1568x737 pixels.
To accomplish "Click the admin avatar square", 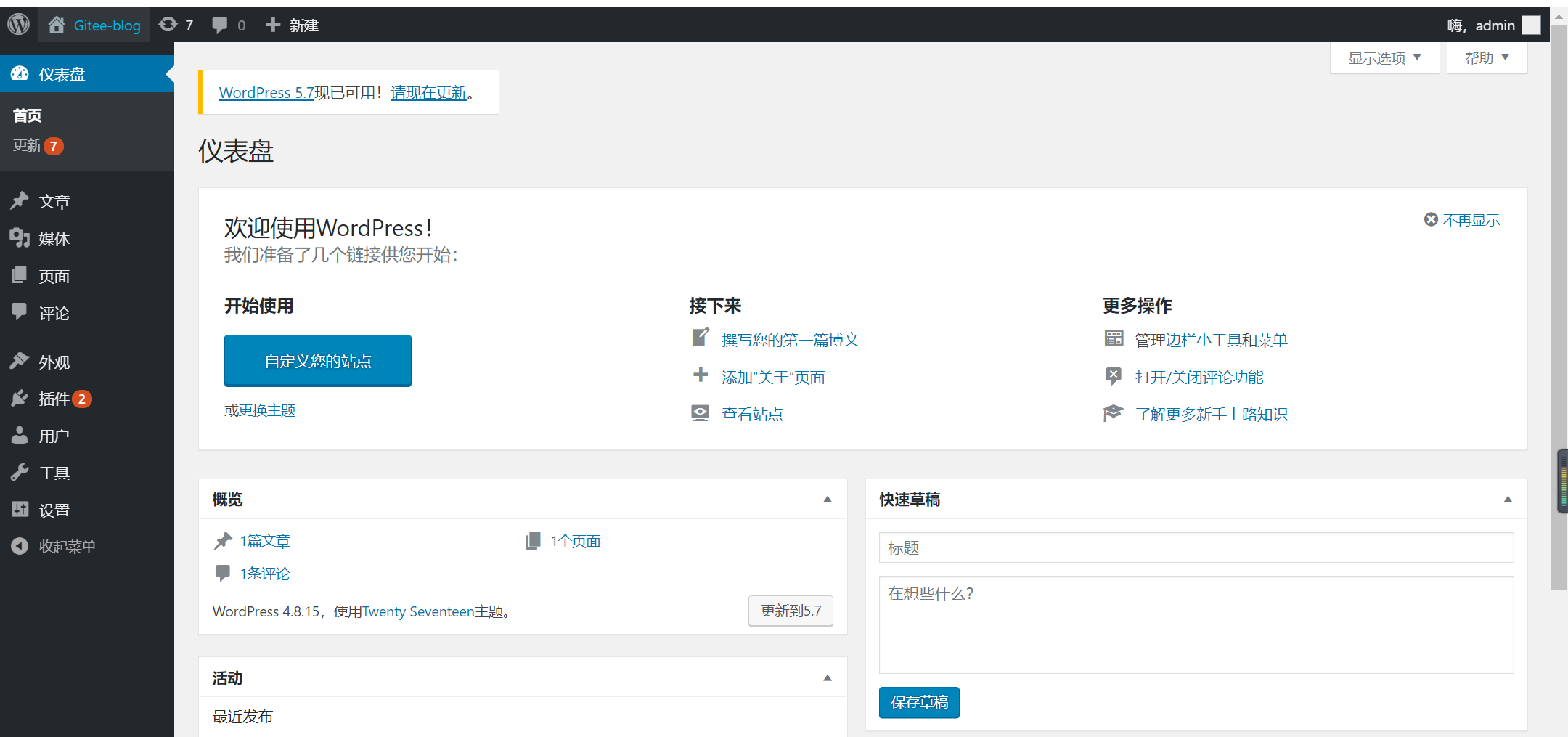I will tap(1531, 25).
